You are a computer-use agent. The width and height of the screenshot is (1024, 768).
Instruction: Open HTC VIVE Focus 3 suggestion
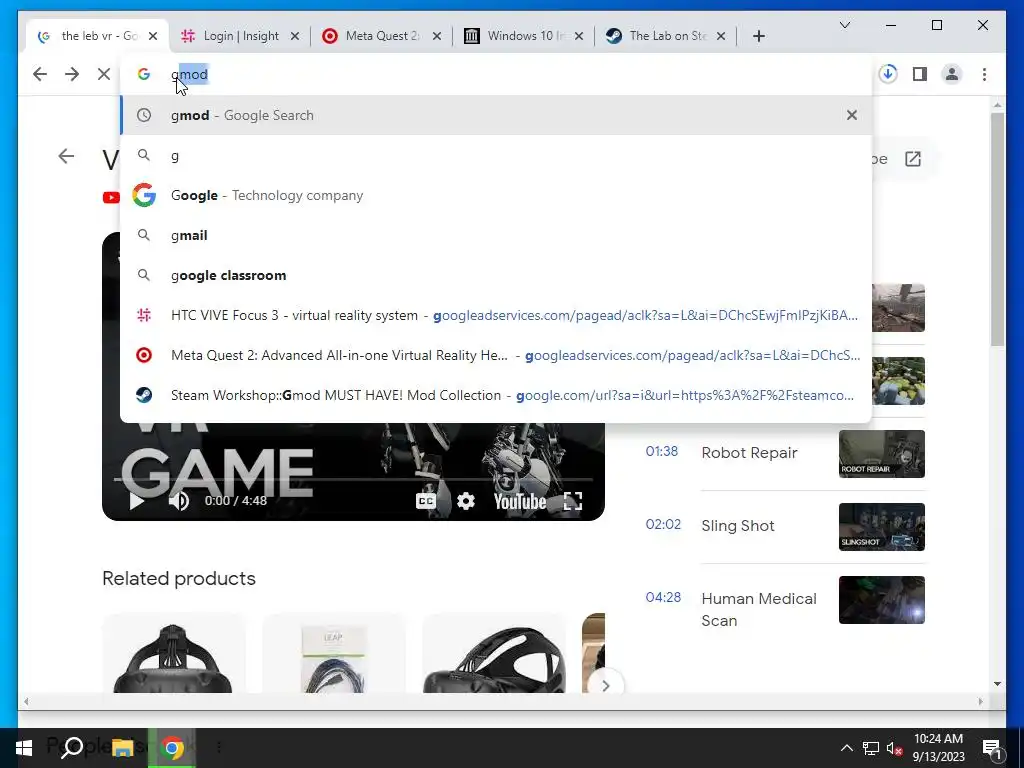point(496,315)
